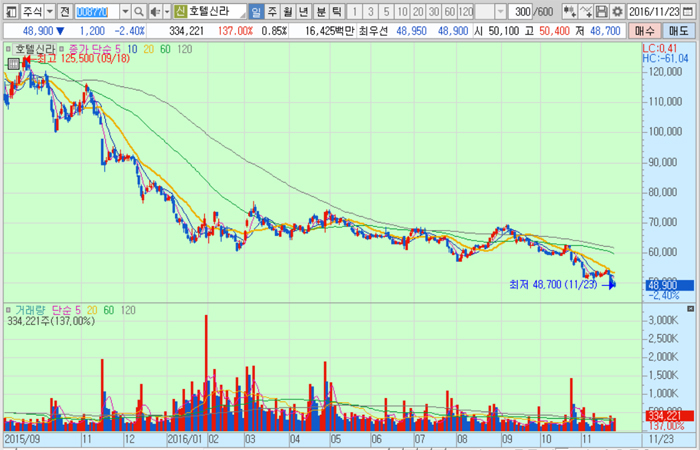Click the top-left window layout icon

coord(9,12)
